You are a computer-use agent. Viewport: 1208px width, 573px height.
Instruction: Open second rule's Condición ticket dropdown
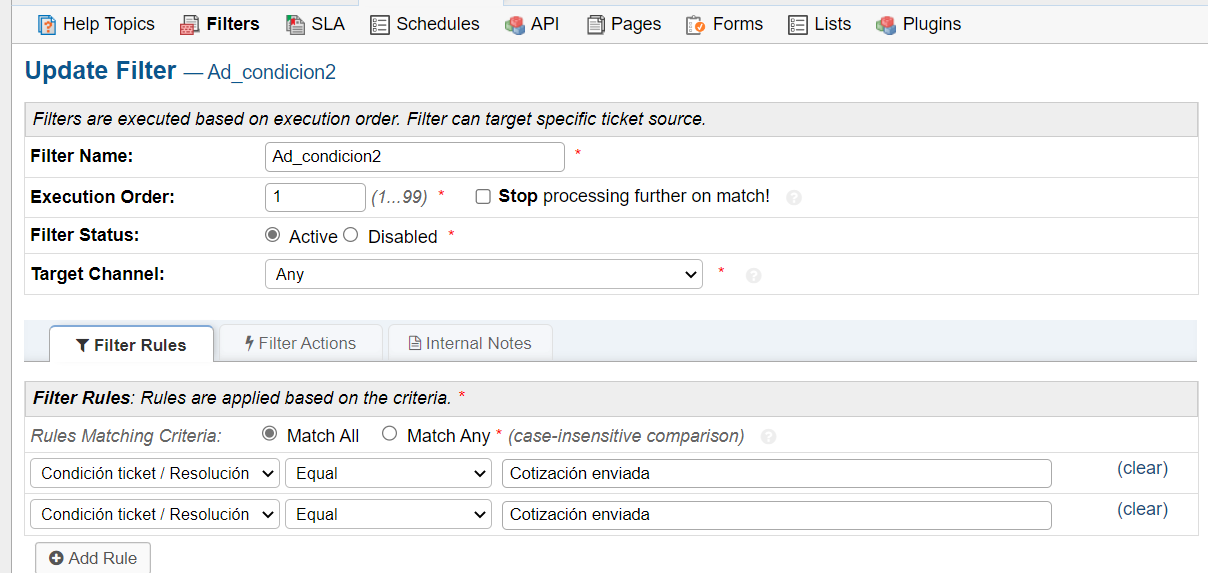[155, 514]
